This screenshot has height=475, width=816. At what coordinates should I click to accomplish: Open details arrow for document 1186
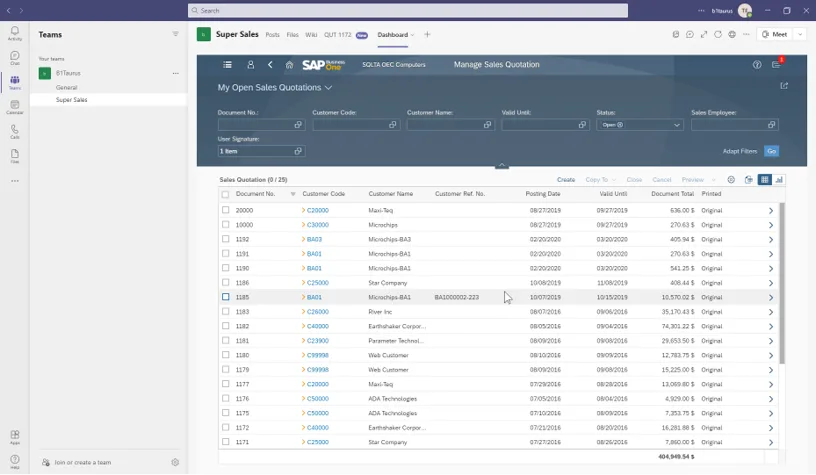pos(771,283)
